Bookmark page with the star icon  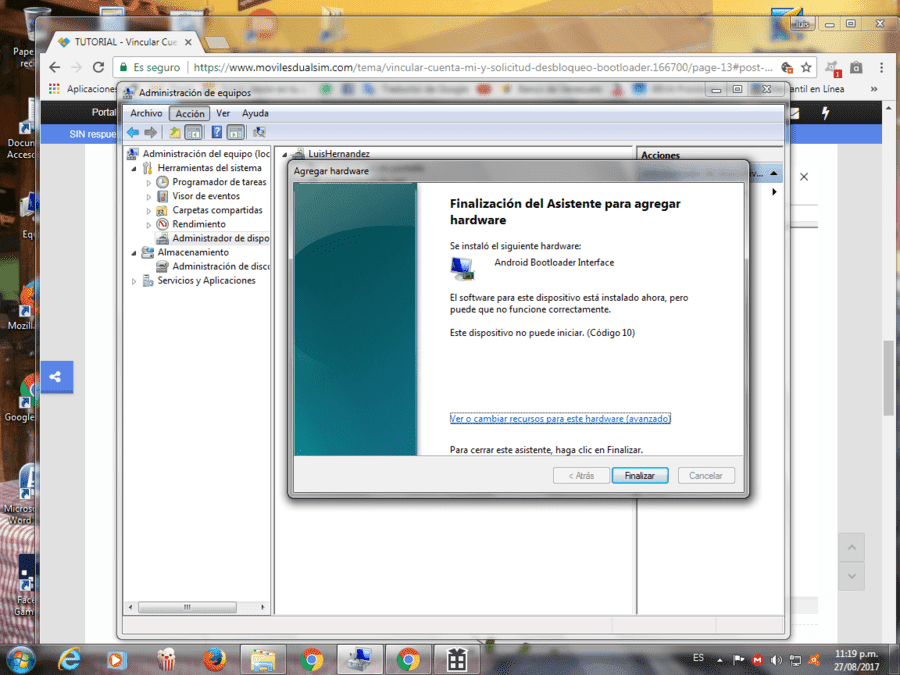click(x=806, y=67)
